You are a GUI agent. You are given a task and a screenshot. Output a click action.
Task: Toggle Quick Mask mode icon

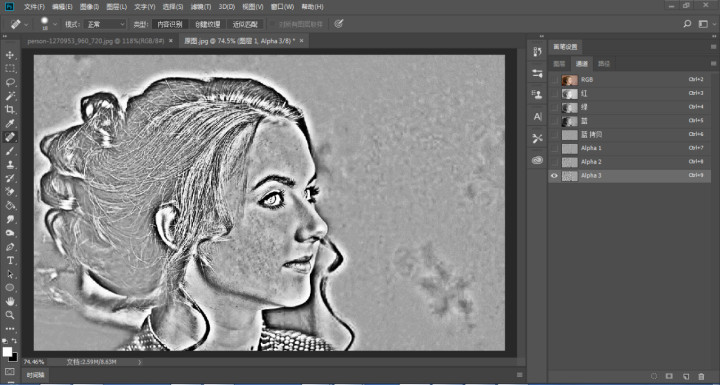click(10, 371)
